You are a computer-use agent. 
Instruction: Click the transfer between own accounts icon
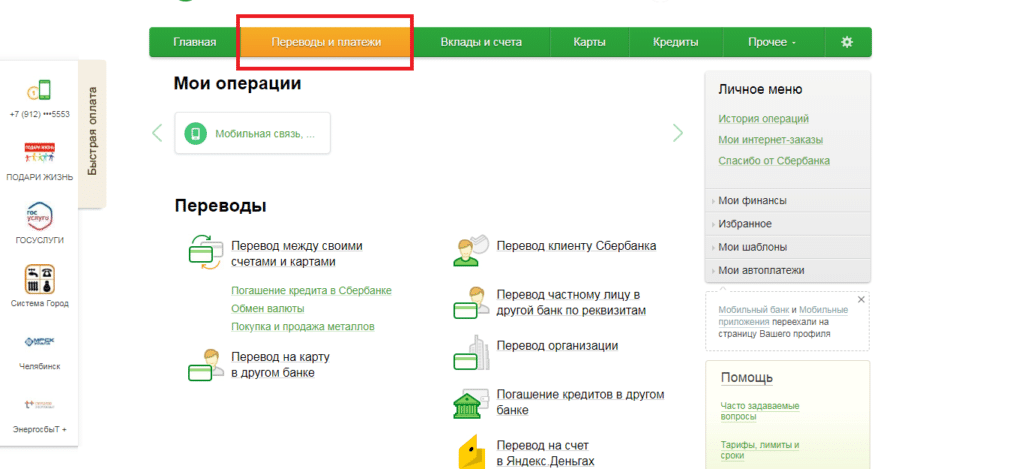click(x=205, y=253)
